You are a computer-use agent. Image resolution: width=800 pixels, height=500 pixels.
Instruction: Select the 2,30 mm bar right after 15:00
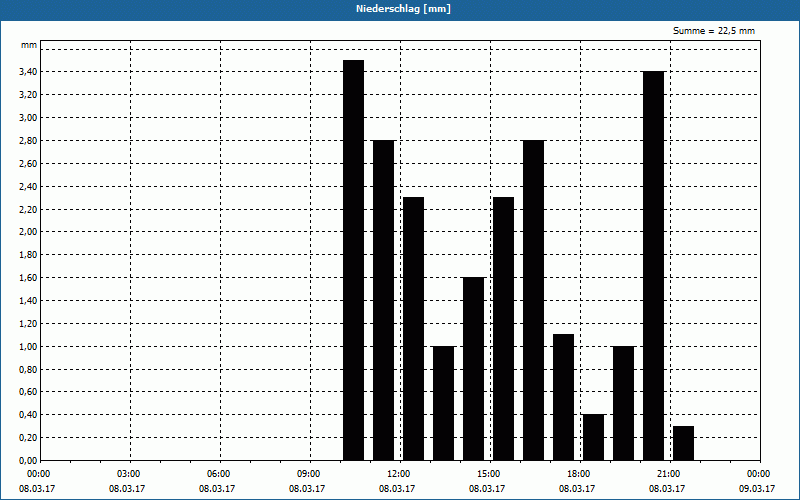click(504, 329)
